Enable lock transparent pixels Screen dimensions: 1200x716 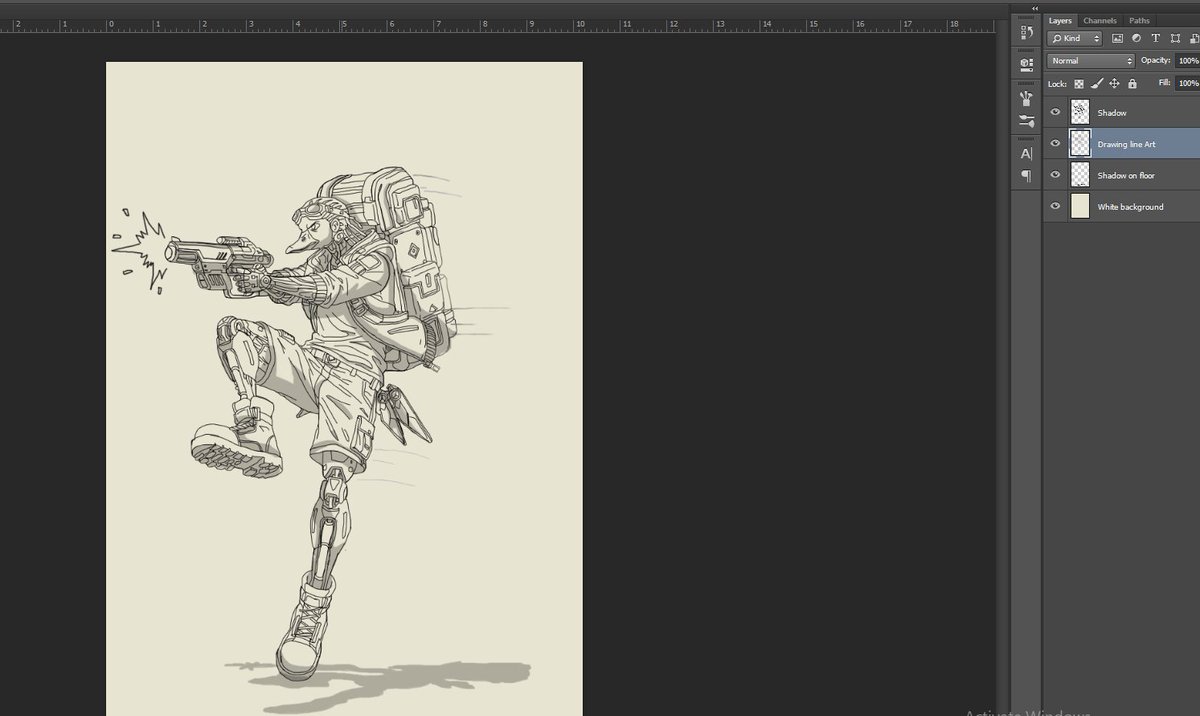click(1079, 83)
